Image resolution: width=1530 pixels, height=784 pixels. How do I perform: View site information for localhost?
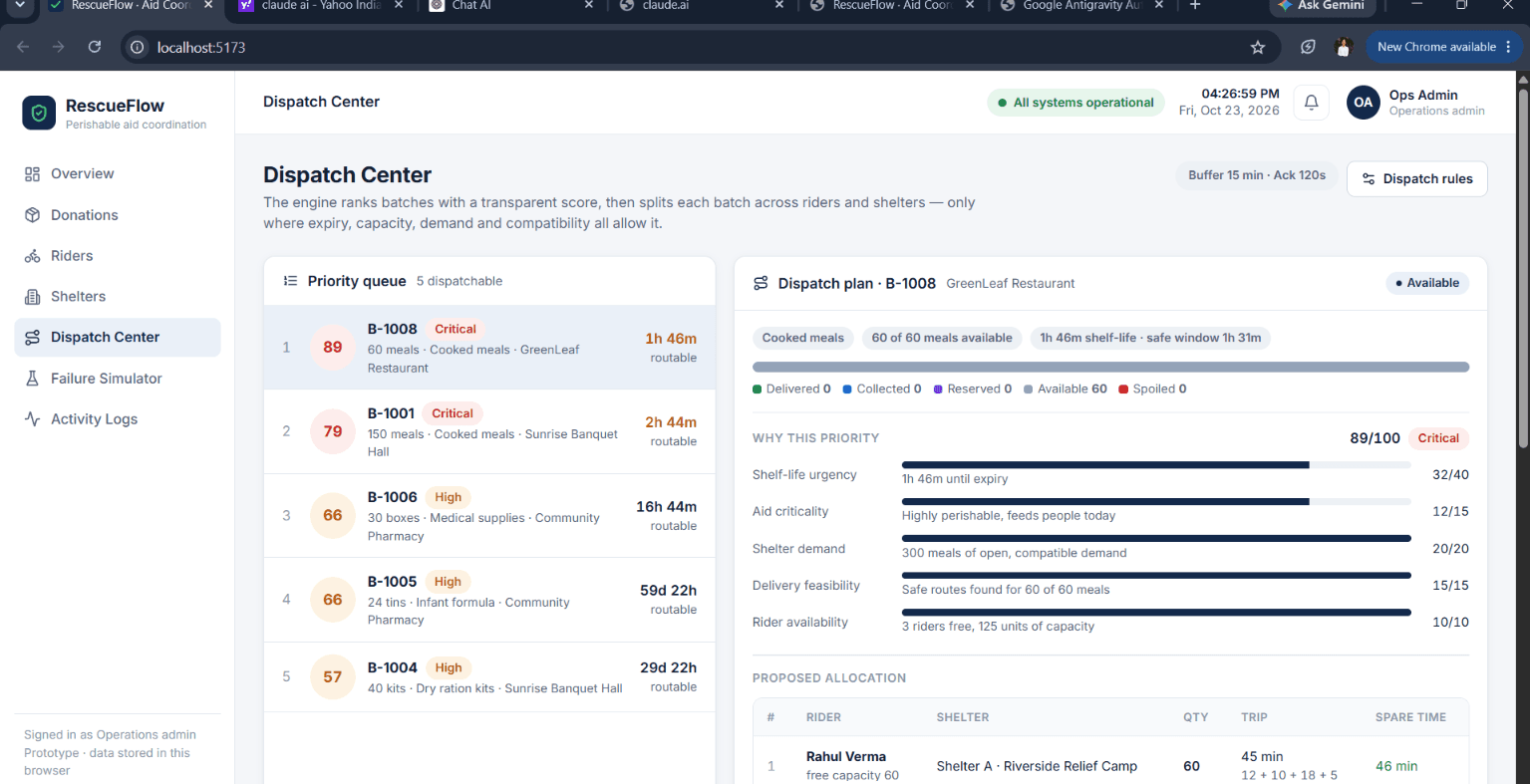pyautogui.click(x=138, y=47)
